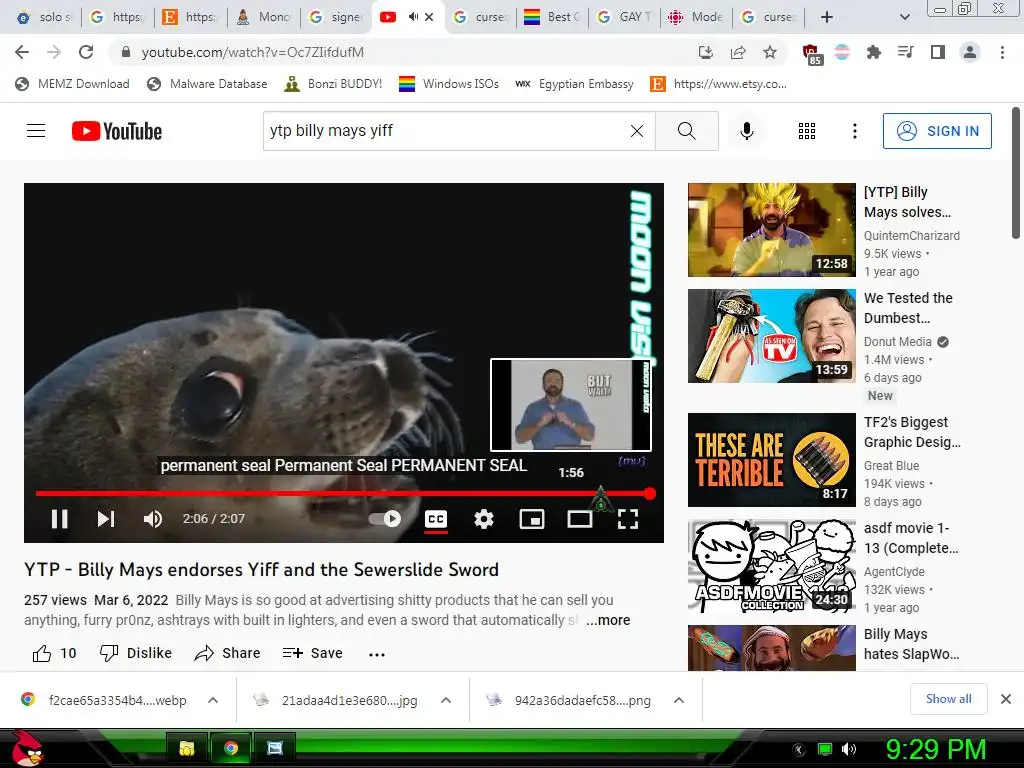This screenshot has width=1024, height=768.
Task: Visit Donut Media channel
Action: coord(897,342)
